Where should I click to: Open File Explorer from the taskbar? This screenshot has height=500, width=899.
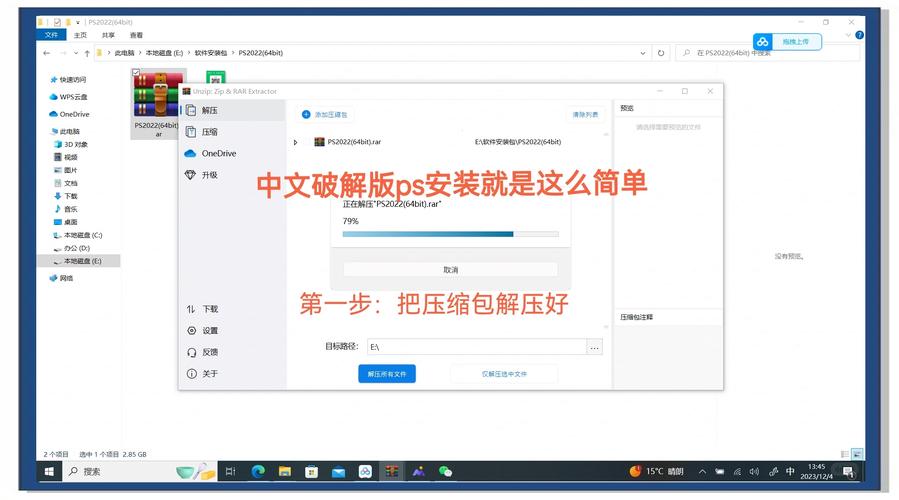click(284, 471)
